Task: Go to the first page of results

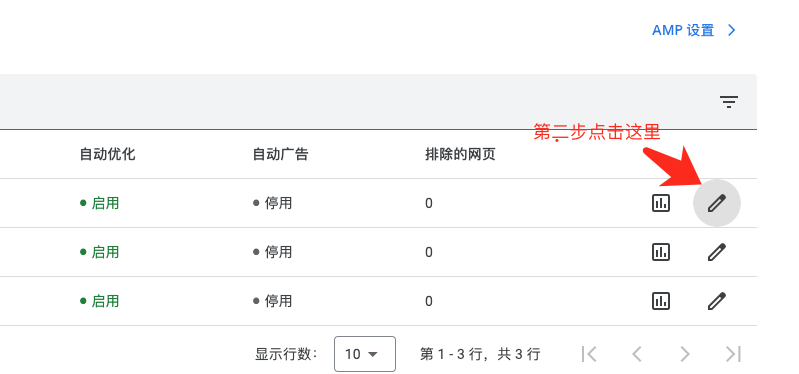Action: 589,354
